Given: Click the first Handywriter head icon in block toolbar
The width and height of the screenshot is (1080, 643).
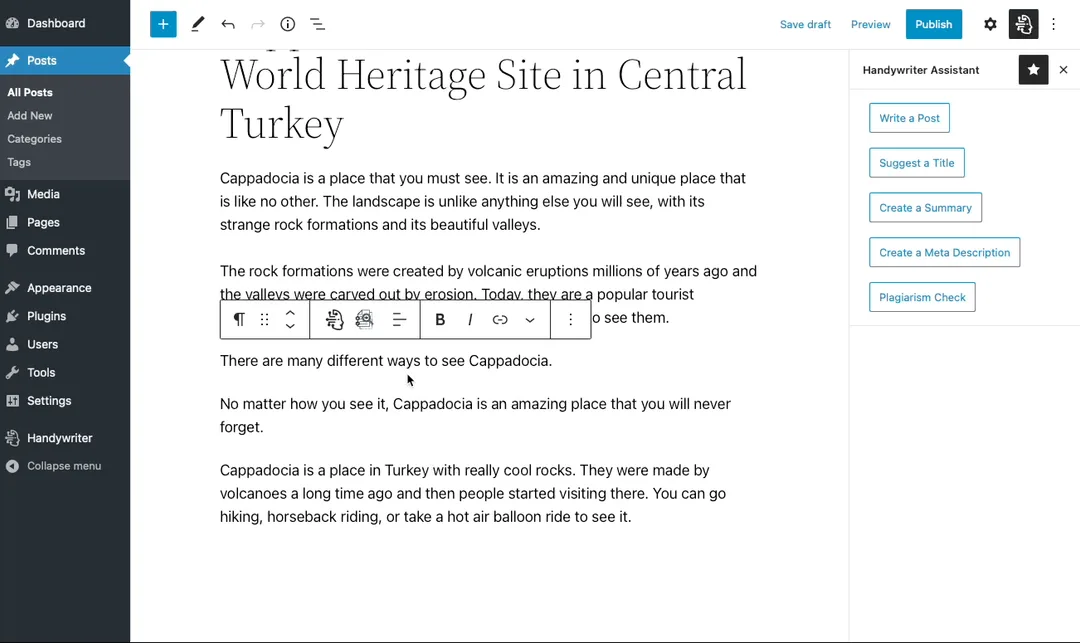Looking at the screenshot, I should point(334,319).
